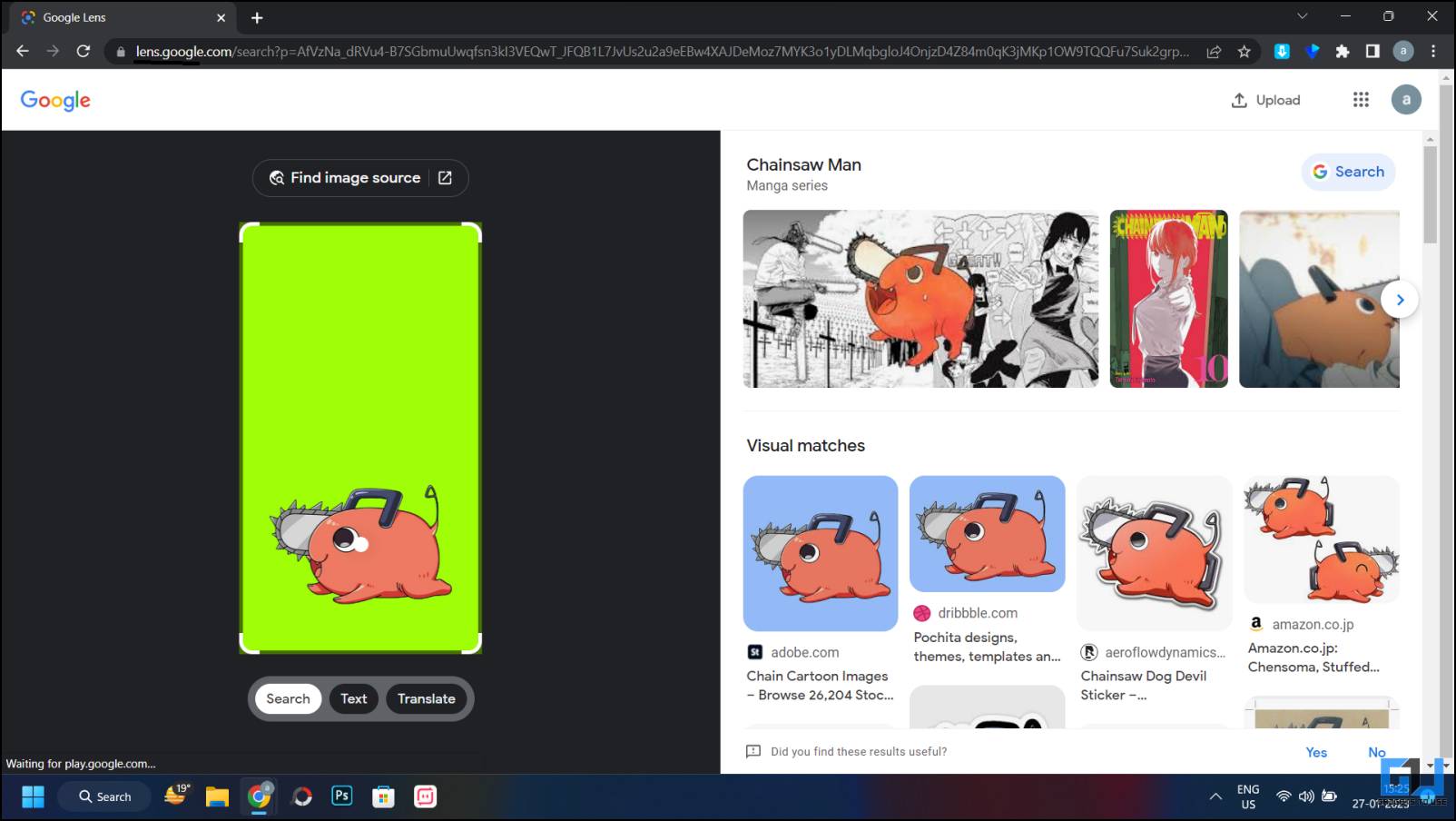Image resolution: width=1456 pixels, height=821 pixels.
Task: Click the Pochita image on green background
Action: coord(360,544)
